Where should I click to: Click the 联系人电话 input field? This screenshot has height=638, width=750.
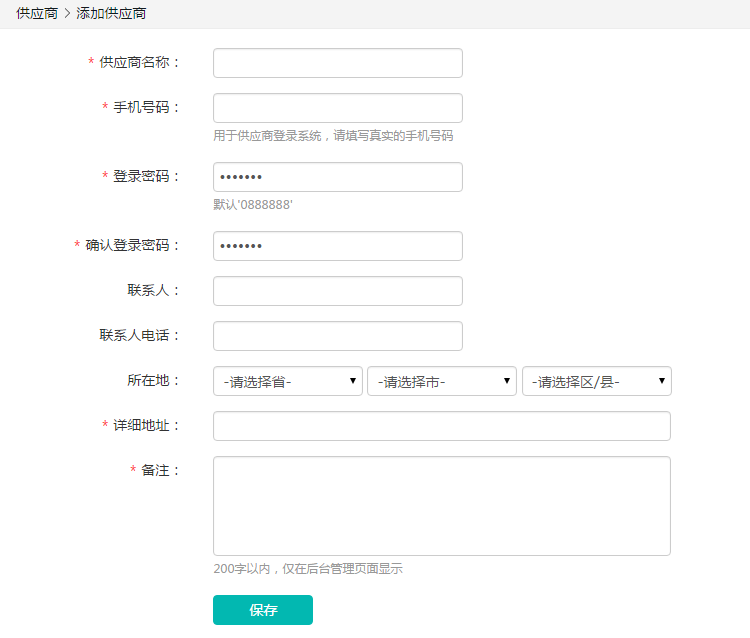click(337, 336)
